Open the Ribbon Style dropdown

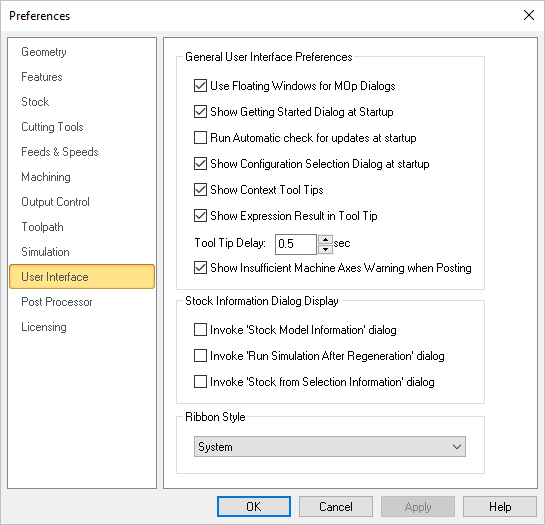[330, 447]
